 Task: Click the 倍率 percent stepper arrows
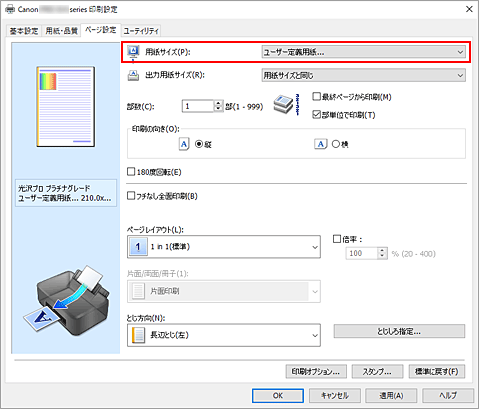tap(383, 253)
